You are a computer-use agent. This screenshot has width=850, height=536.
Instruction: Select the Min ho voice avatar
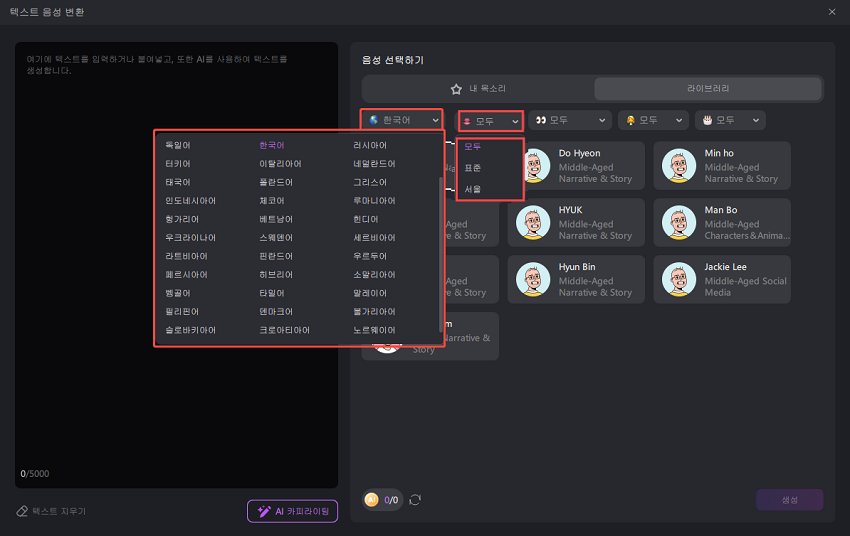(x=679, y=165)
